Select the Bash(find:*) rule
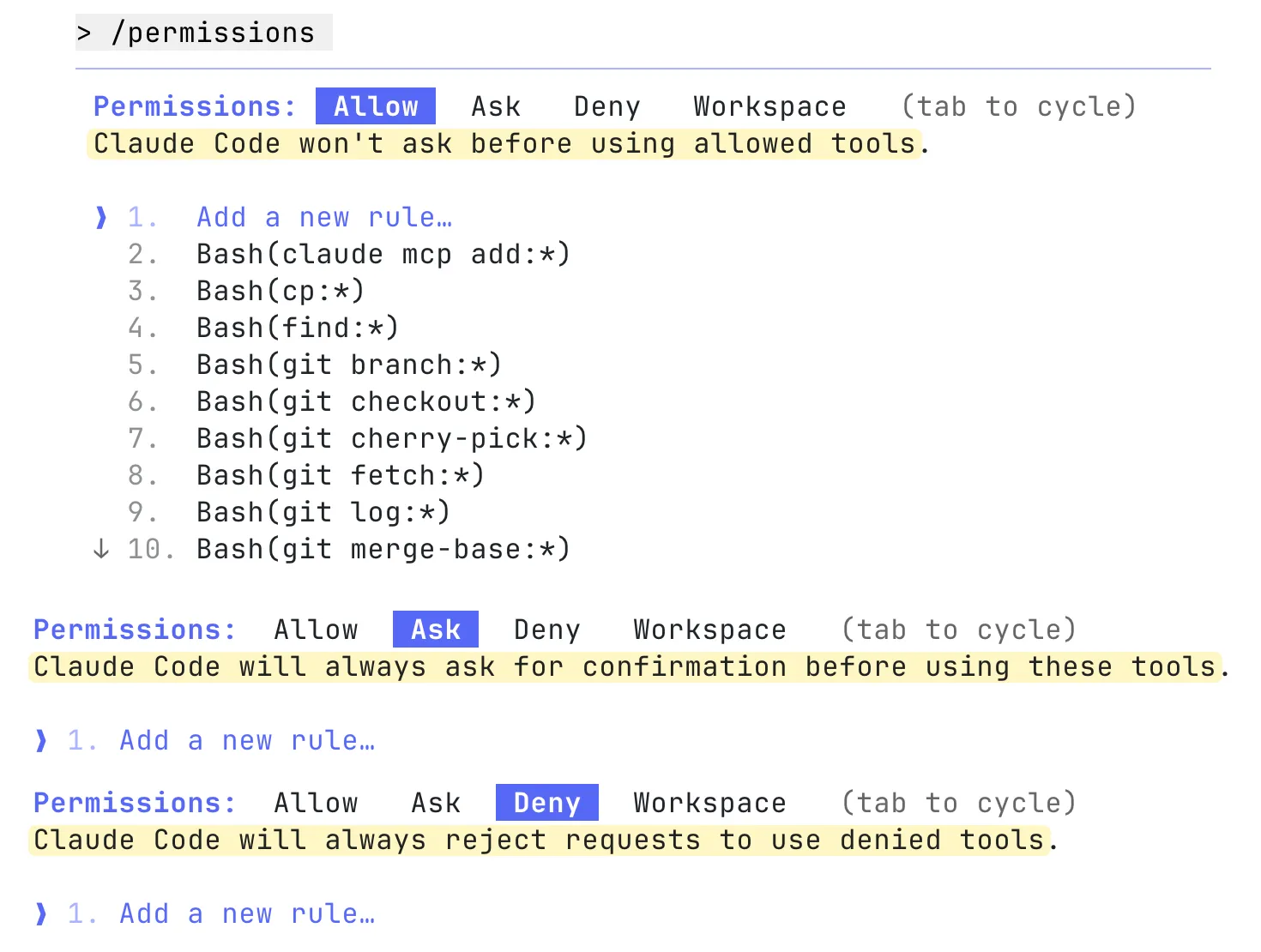 click(296, 327)
